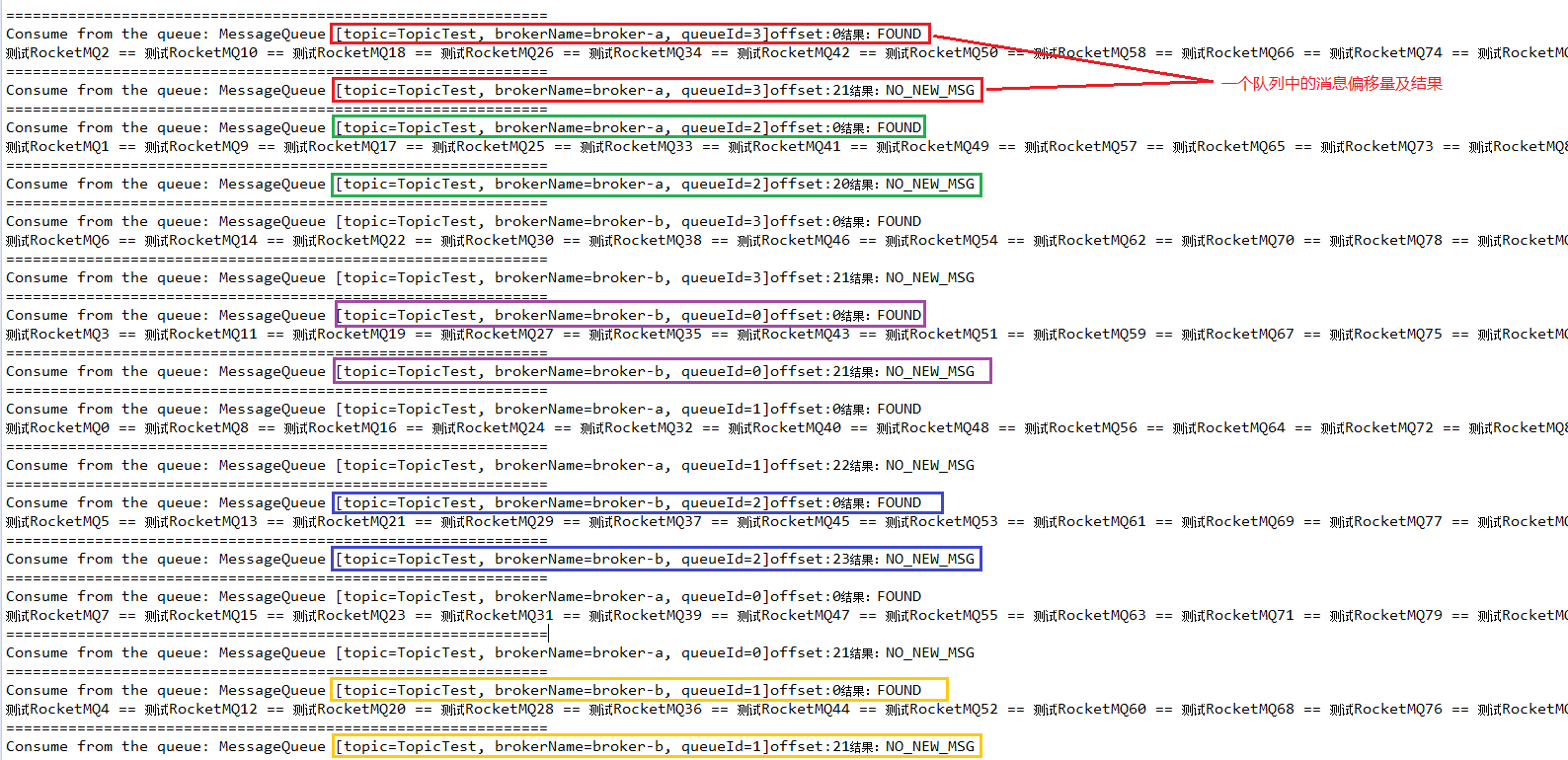Click FOUND result for broker-a queueId=3

click(899, 34)
